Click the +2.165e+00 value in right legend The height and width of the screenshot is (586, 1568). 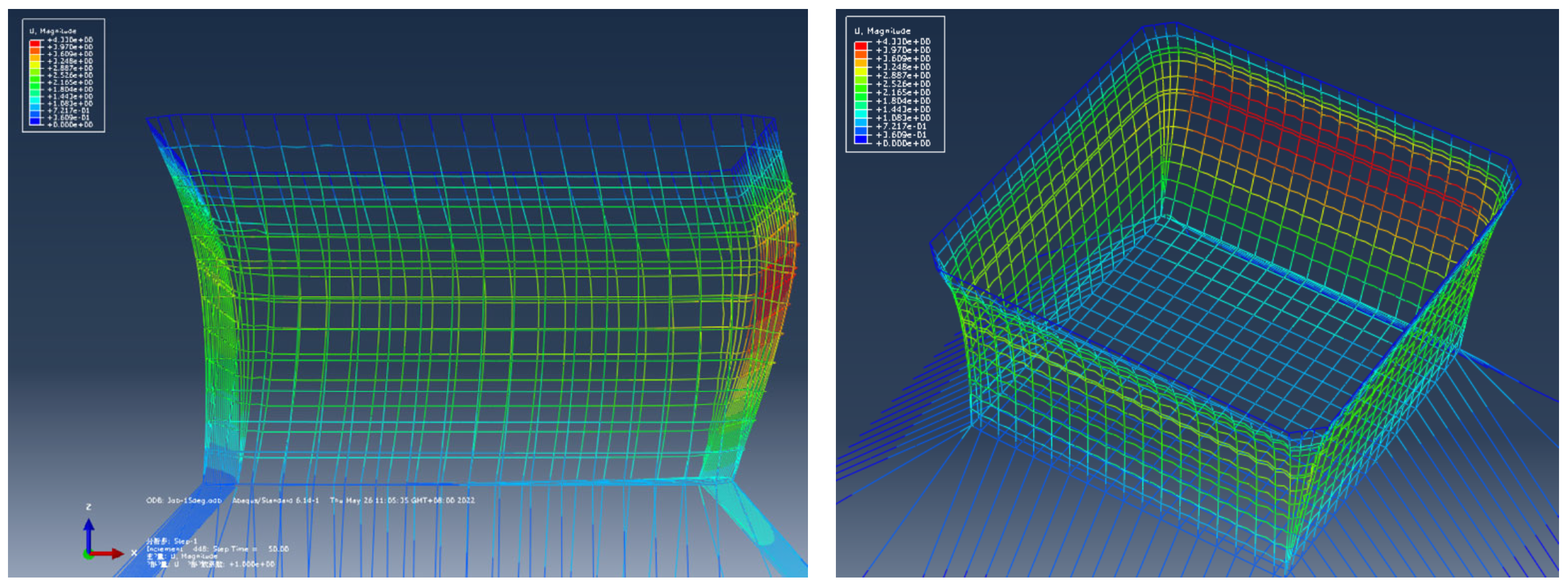(903, 92)
